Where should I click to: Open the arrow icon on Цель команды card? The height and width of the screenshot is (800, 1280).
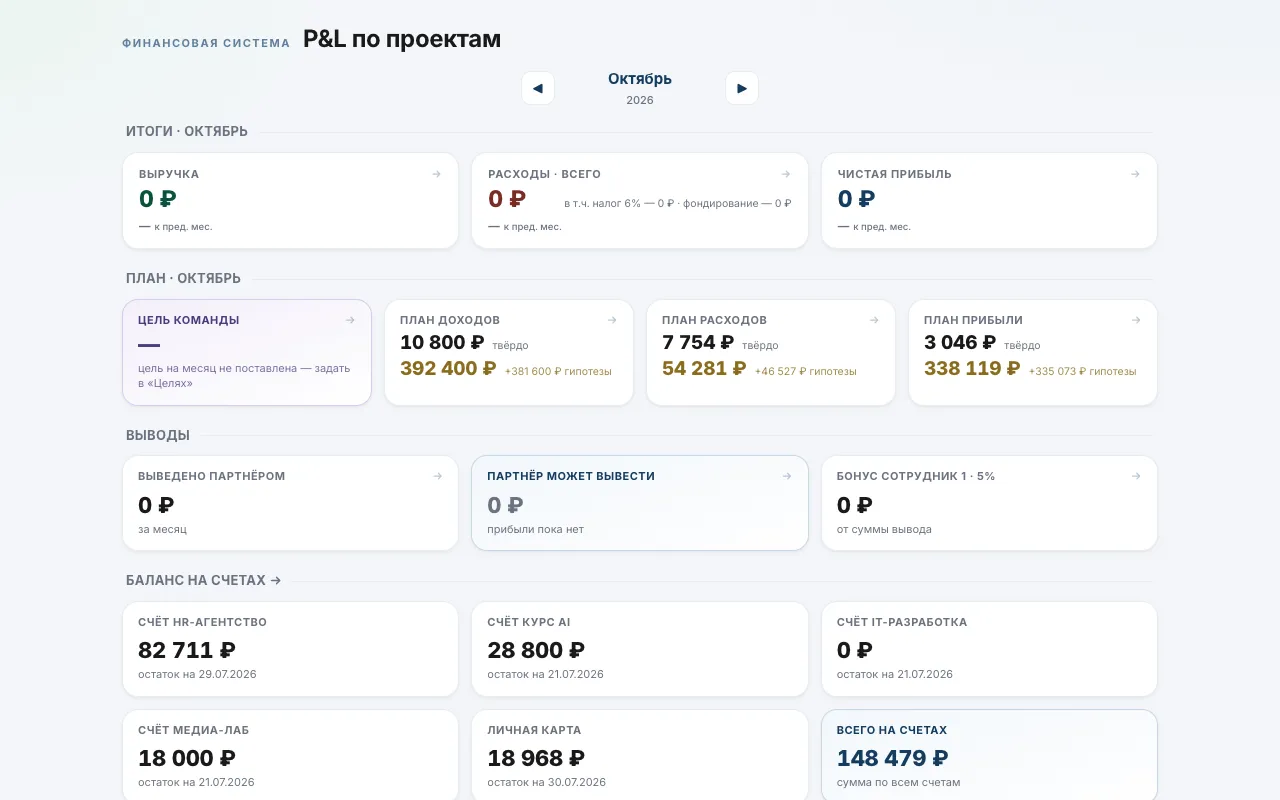350,320
